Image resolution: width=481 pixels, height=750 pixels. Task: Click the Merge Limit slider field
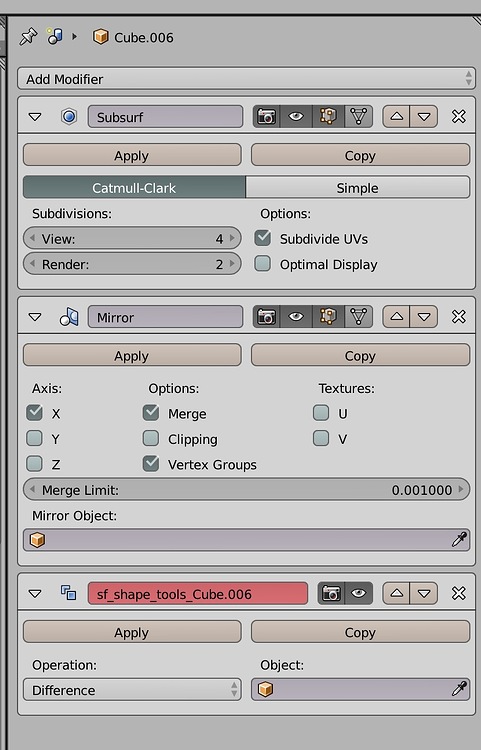click(x=246, y=489)
